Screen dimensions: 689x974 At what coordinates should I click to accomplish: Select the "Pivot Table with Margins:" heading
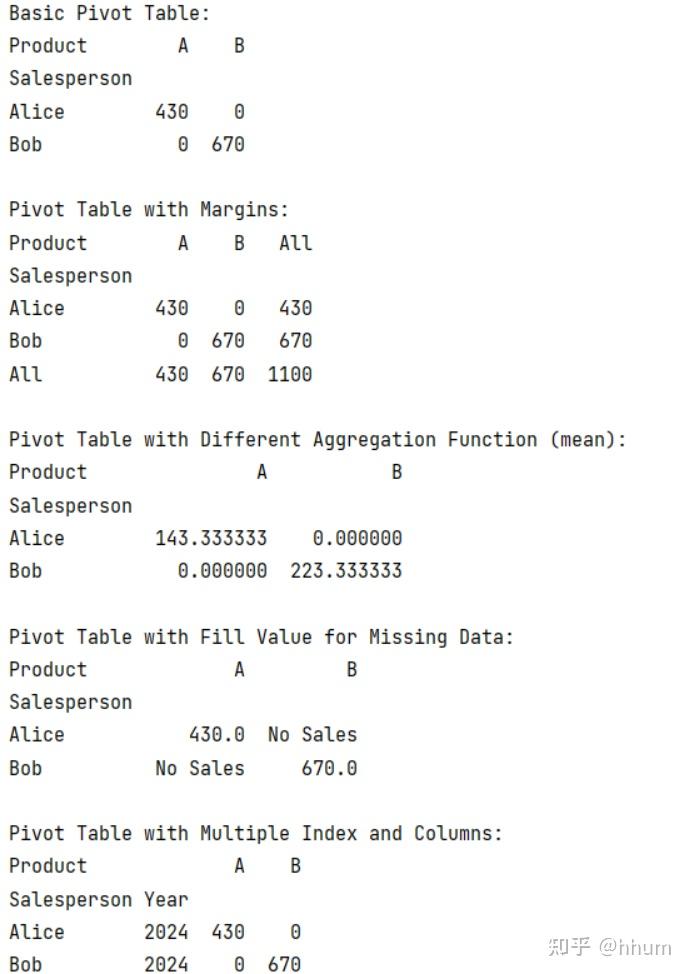point(149,210)
